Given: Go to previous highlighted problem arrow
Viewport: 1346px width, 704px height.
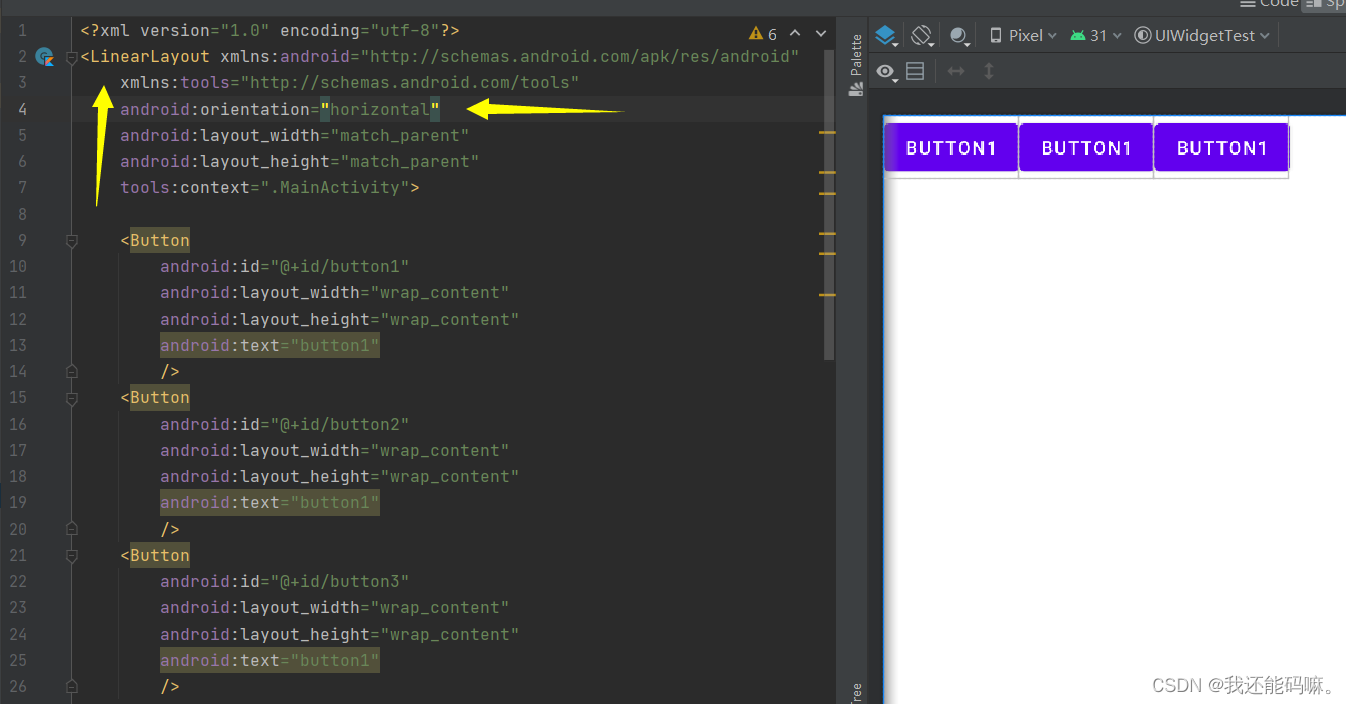Looking at the screenshot, I should [x=796, y=33].
